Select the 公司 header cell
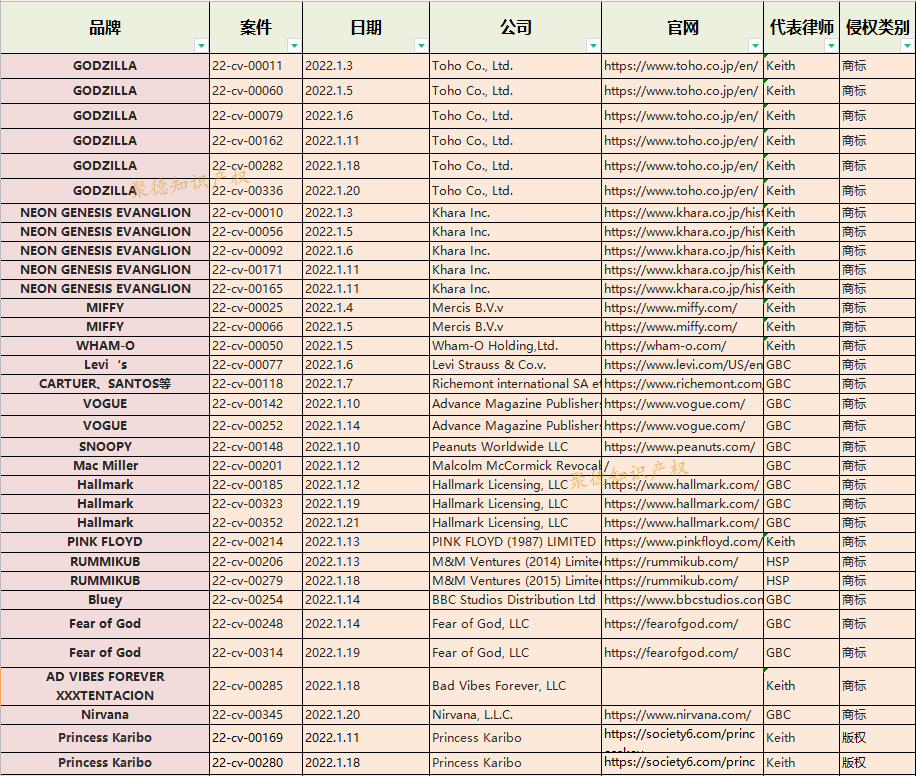The width and height of the screenshot is (916, 776). pos(515,27)
